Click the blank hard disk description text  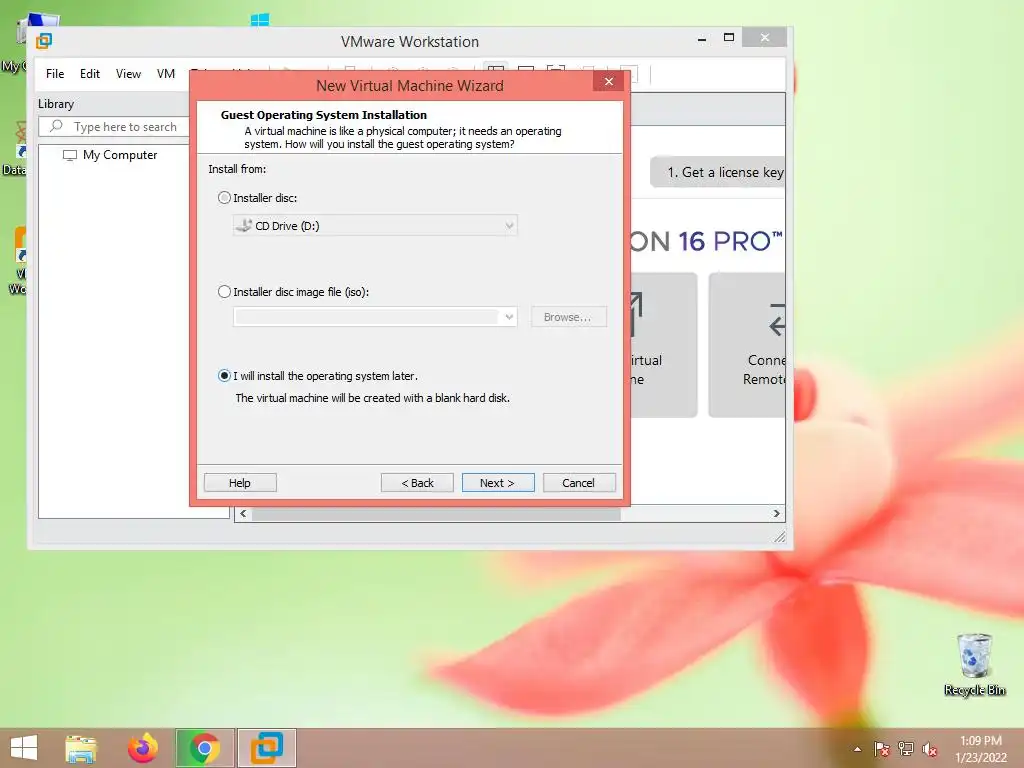tap(372, 398)
